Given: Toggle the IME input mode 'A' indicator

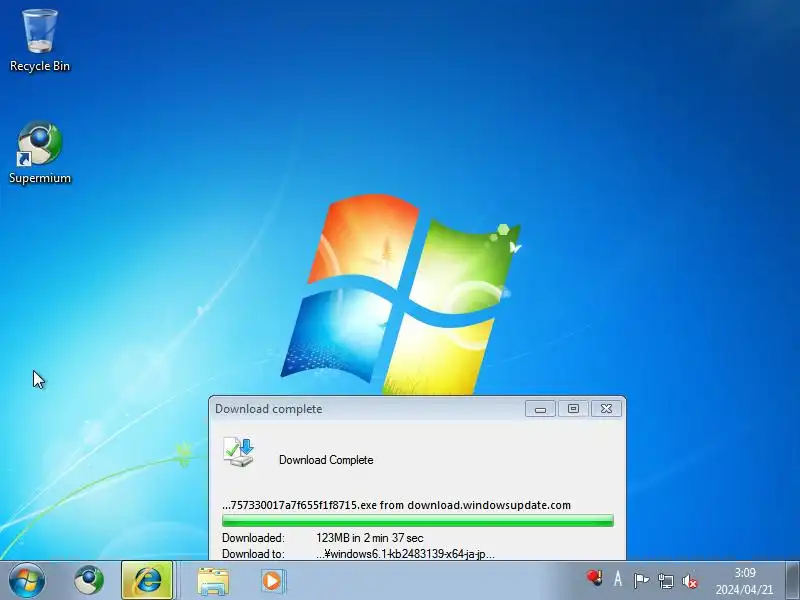Looking at the screenshot, I should pos(618,579).
